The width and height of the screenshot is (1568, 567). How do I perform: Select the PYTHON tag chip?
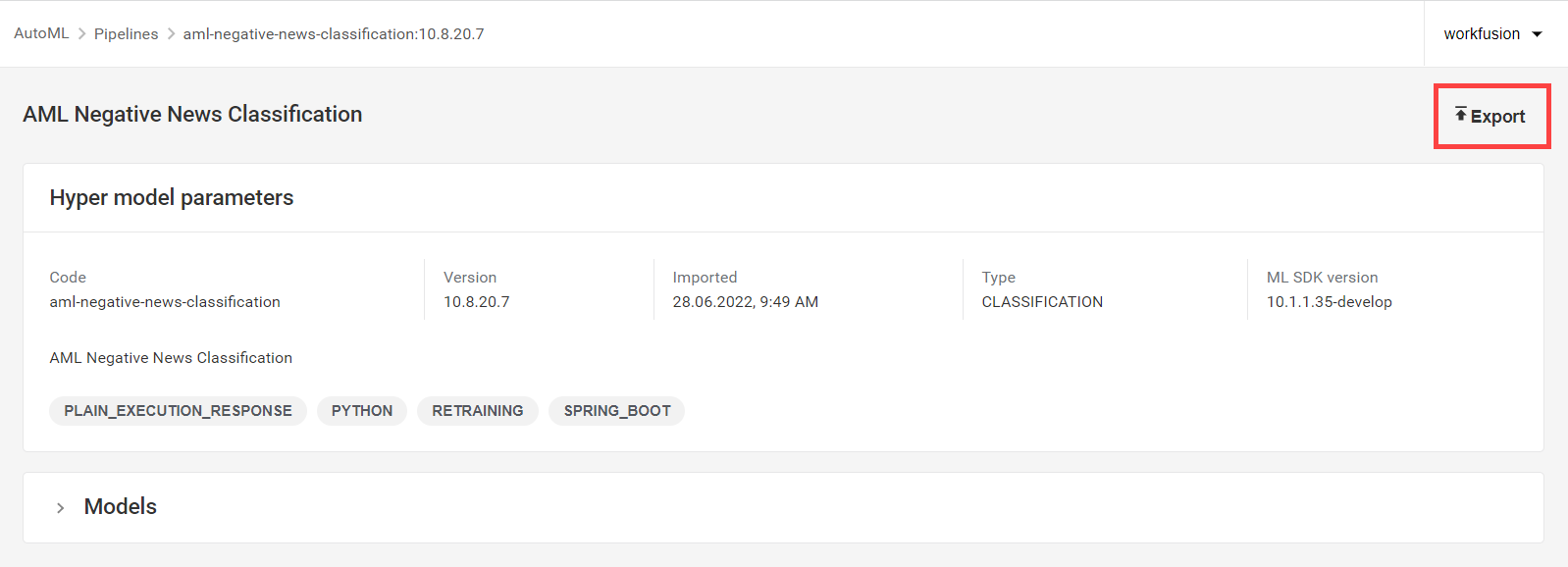(362, 410)
